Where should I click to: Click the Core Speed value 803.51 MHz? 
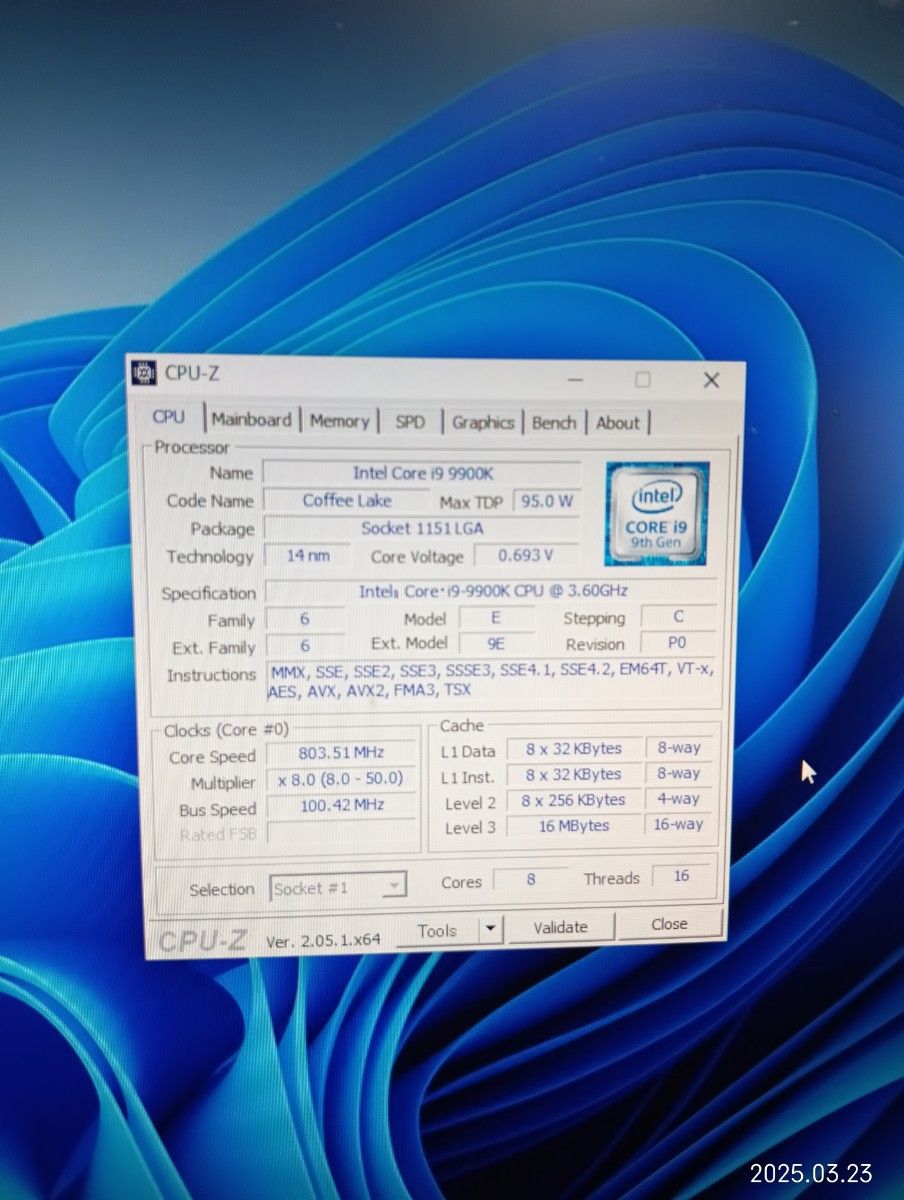click(341, 753)
